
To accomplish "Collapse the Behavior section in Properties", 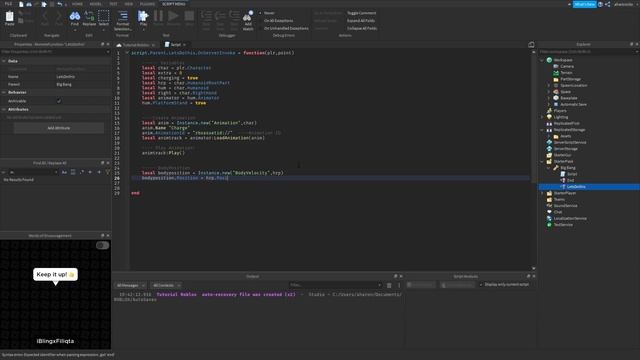I will pos(4,92).
